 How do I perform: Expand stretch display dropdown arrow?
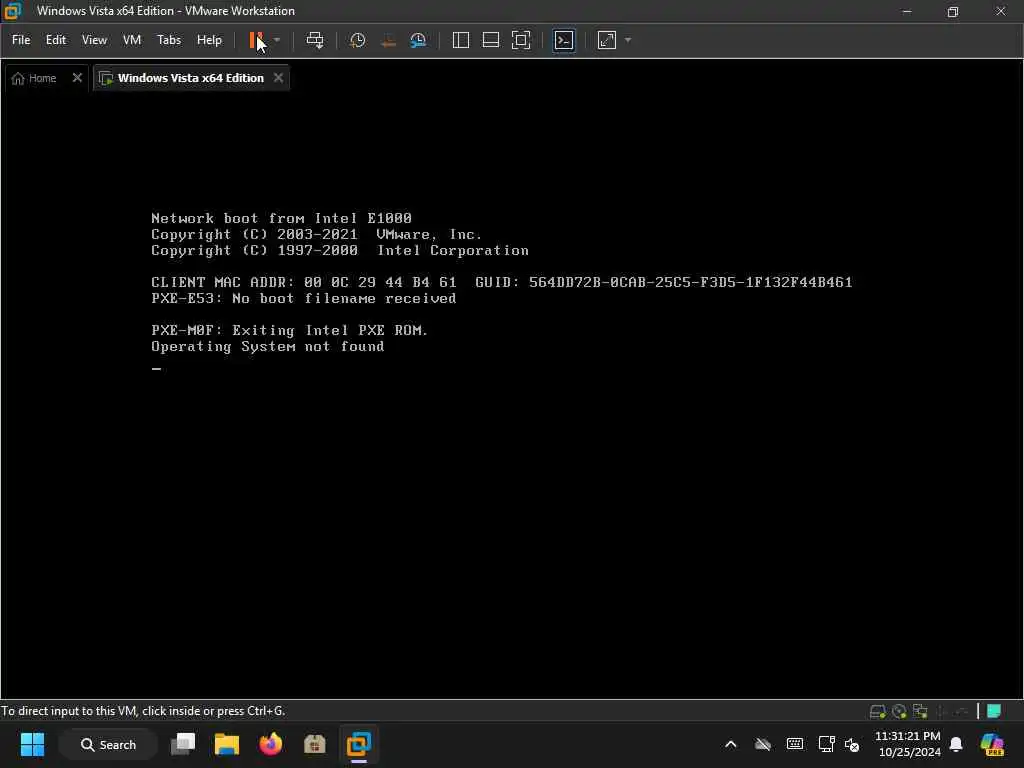coord(628,40)
